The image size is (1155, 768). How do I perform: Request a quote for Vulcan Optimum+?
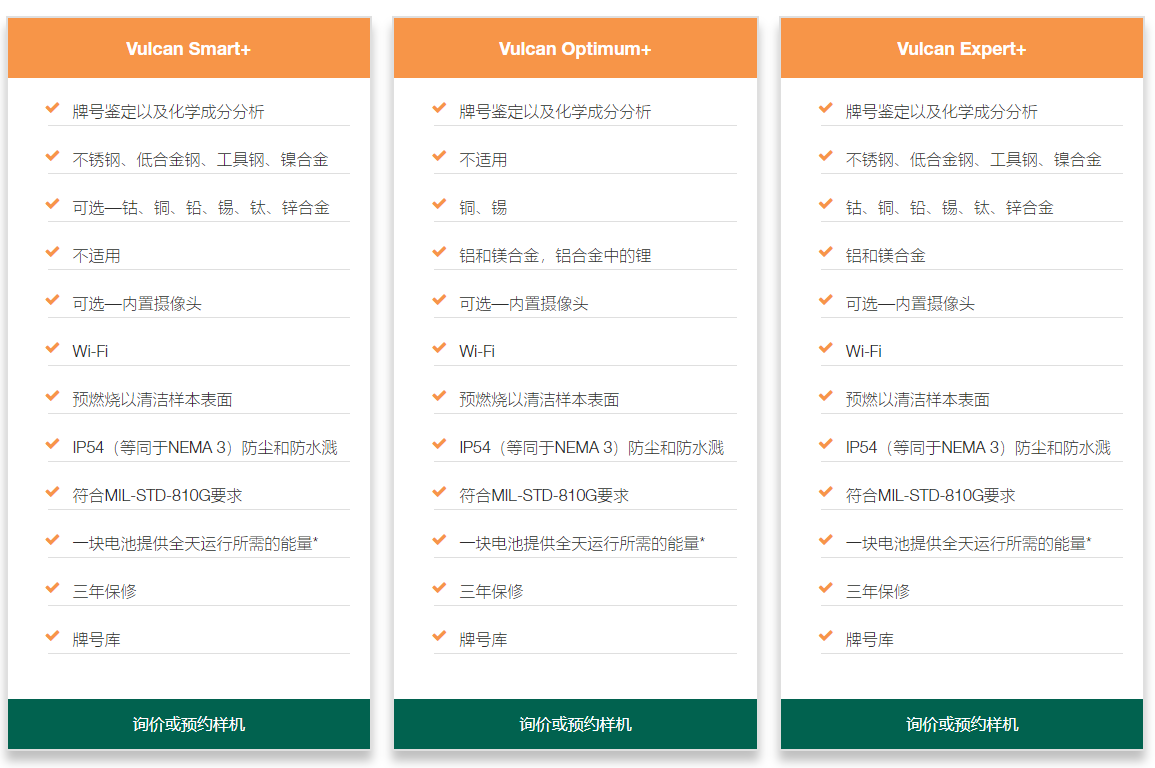tap(575, 724)
